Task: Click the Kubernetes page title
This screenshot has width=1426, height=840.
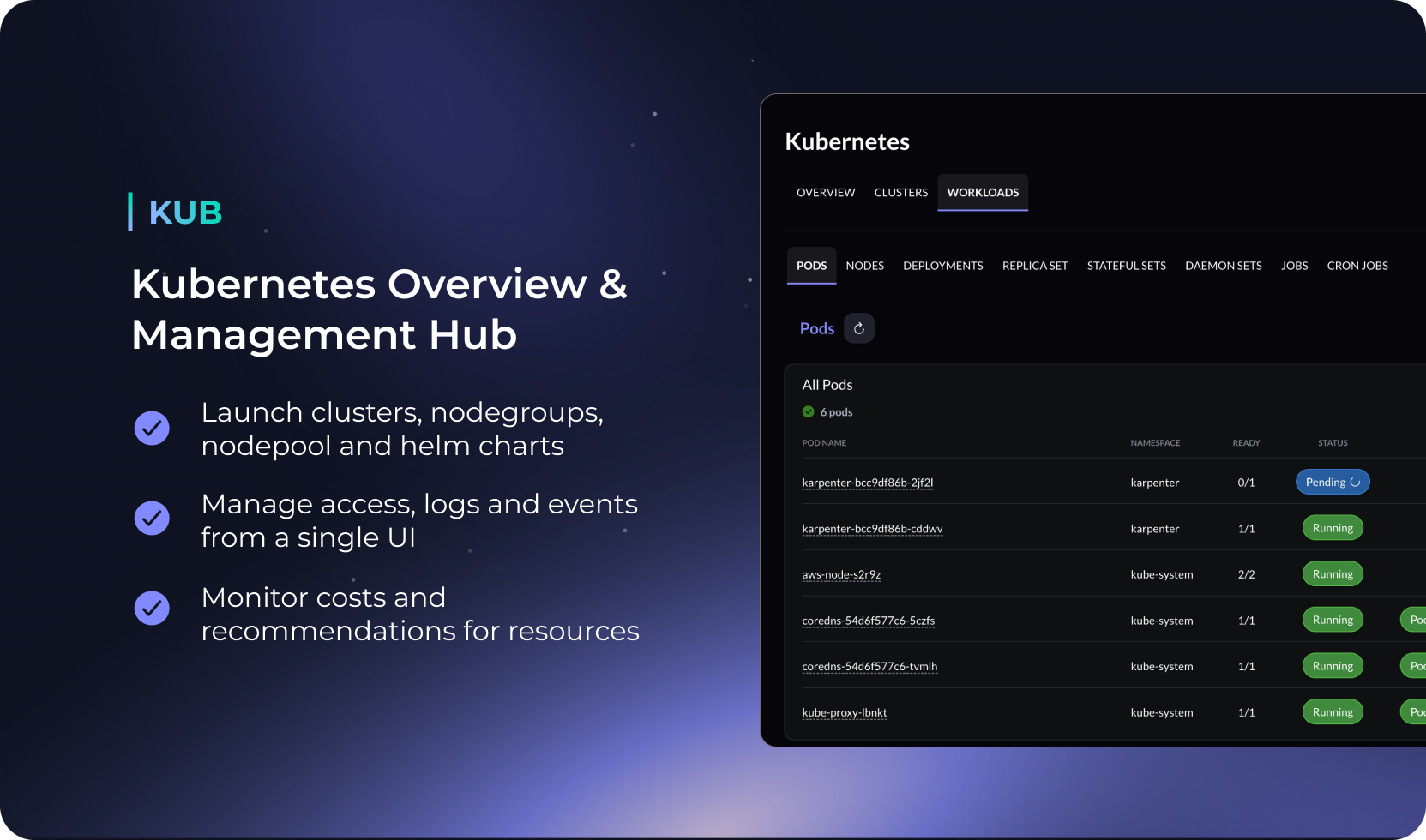Action: (x=847, y=141)
